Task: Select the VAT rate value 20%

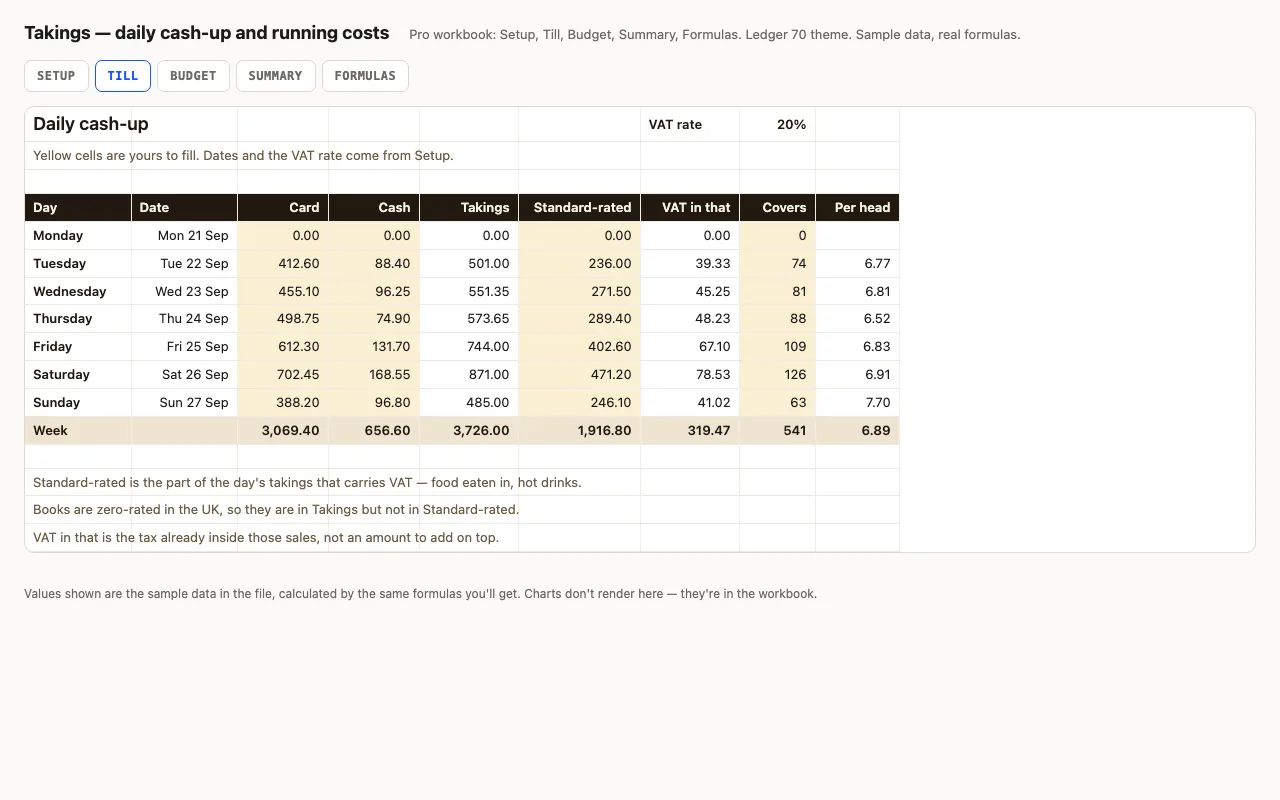Action: 777,125
